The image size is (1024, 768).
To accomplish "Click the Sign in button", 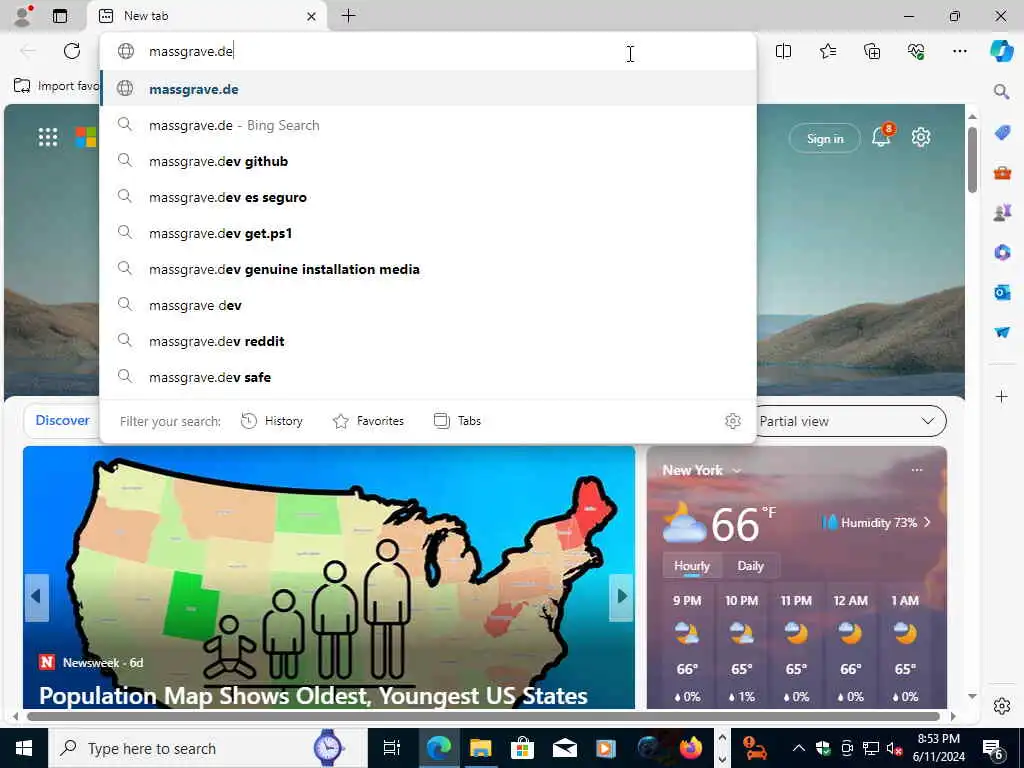I will point(825,138).
